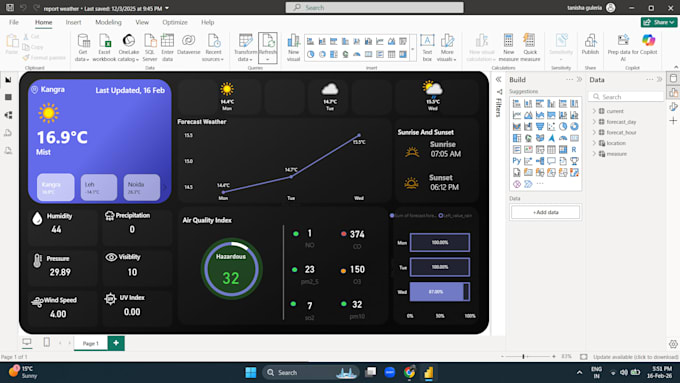Expand the current table

click(594, 111)
